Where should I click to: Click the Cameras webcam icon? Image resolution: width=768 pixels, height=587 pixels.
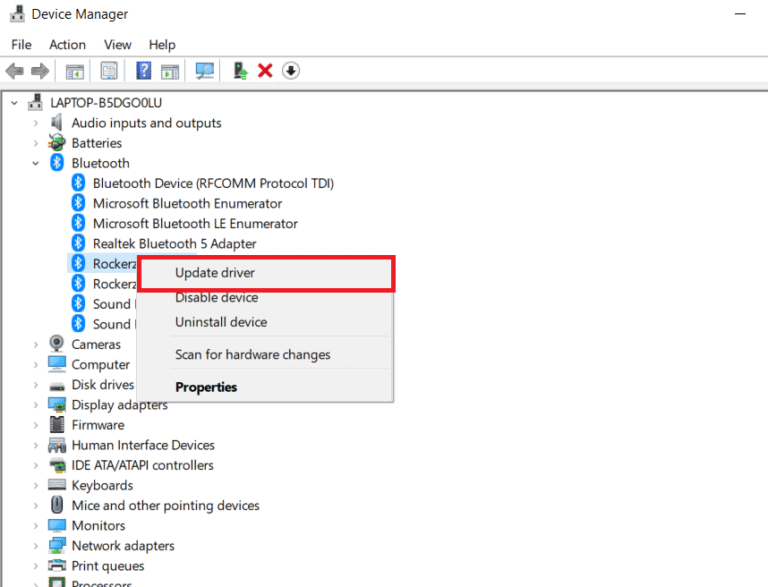(x=57, y=344)
